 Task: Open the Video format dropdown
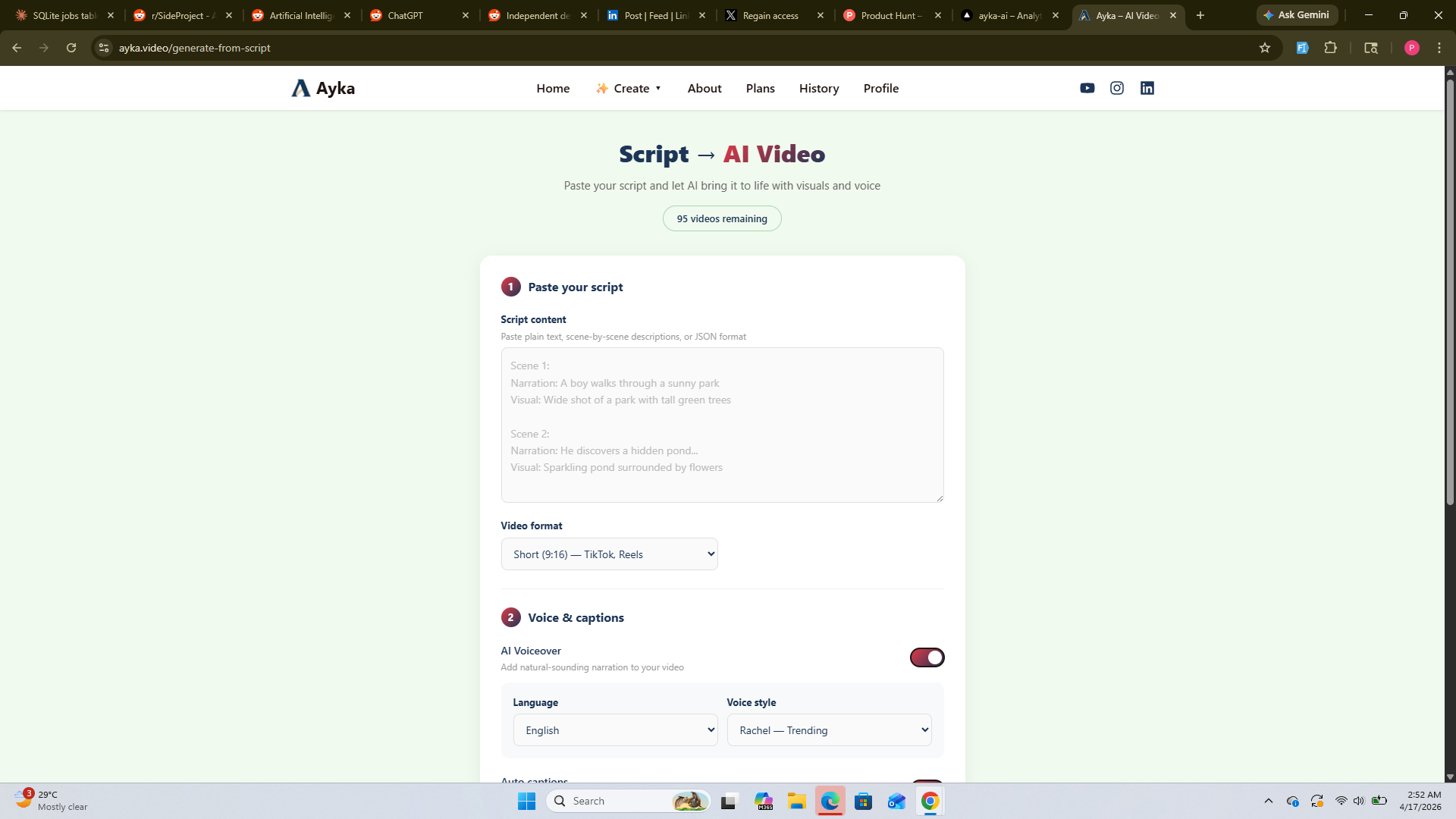[x=609, y=554]
